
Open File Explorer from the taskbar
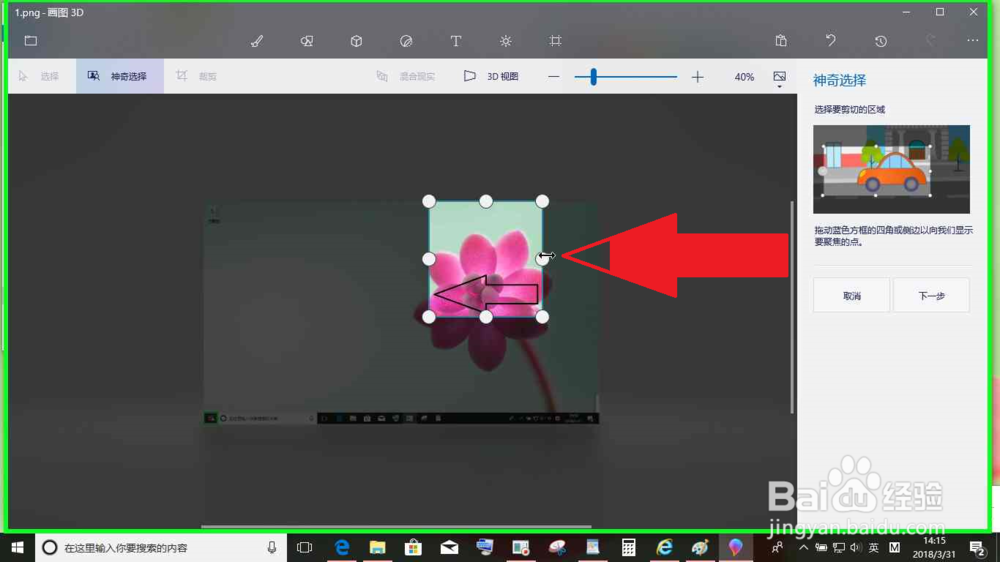pos(378,547)
